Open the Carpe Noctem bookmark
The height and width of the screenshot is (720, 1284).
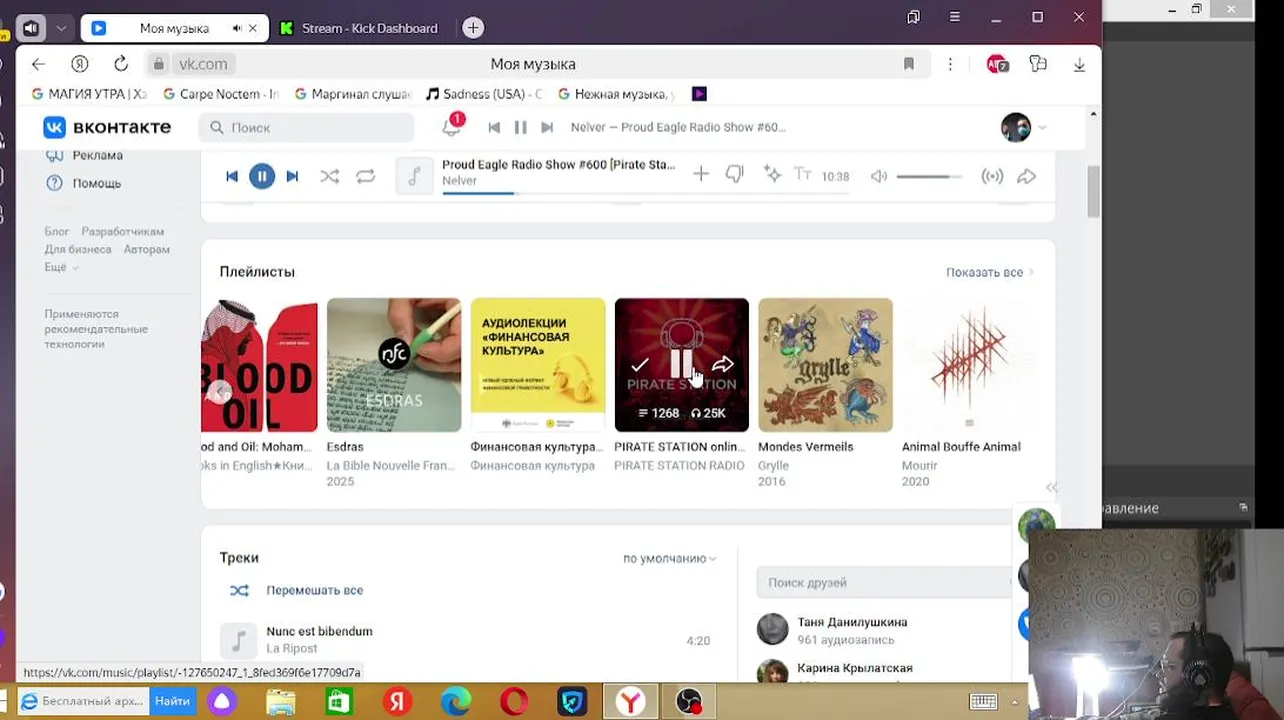pos(221,94)
